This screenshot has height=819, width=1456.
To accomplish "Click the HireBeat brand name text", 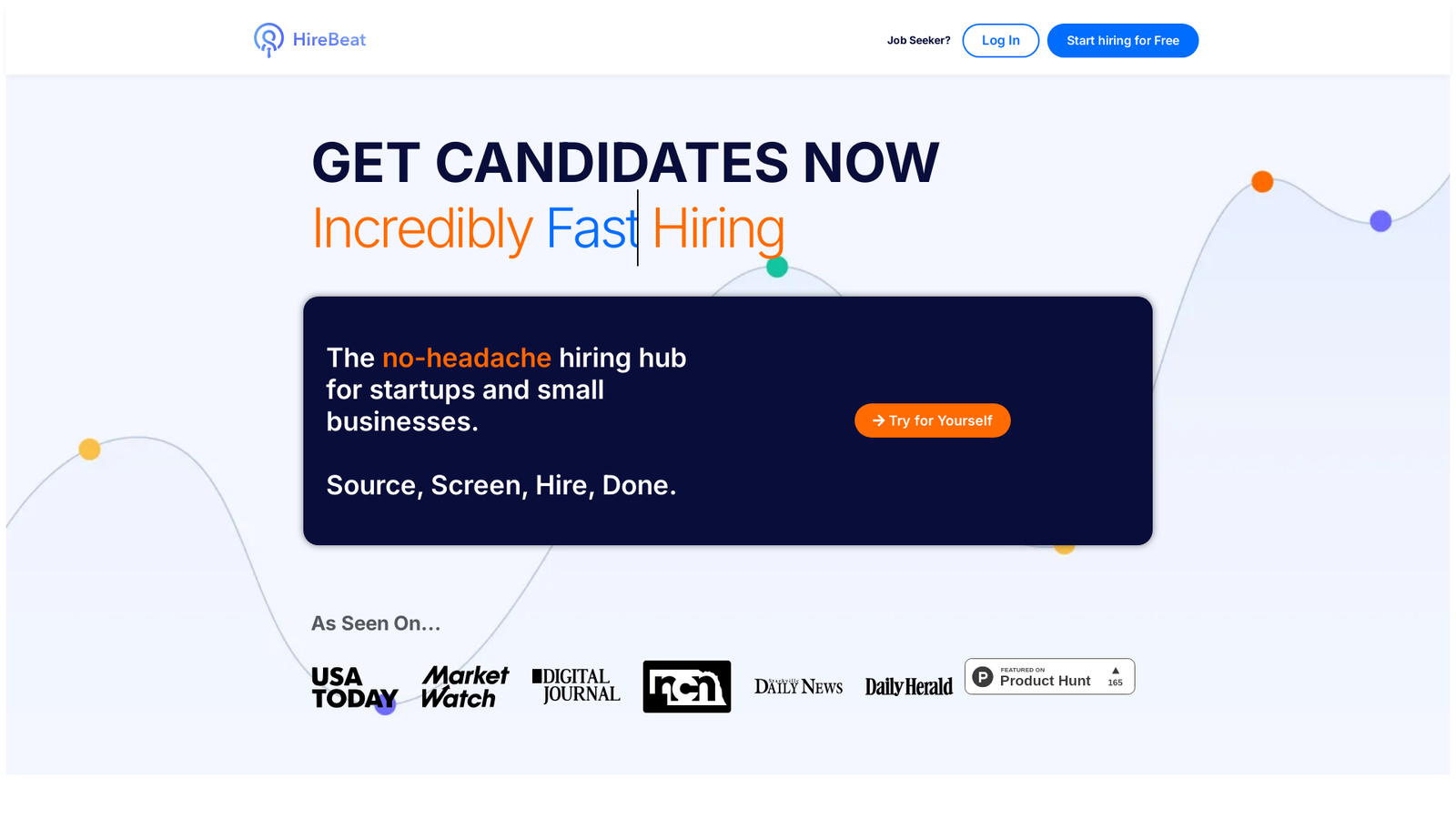I will click(329, 40).
